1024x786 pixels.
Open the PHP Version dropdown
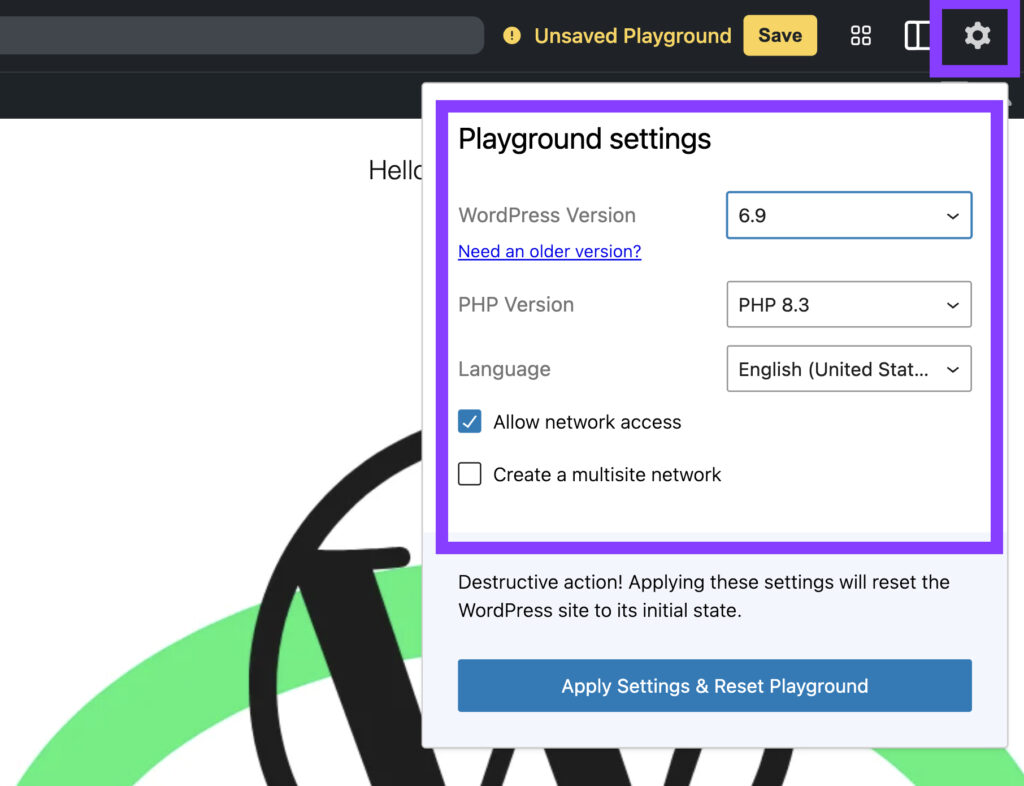pos(849,304)
